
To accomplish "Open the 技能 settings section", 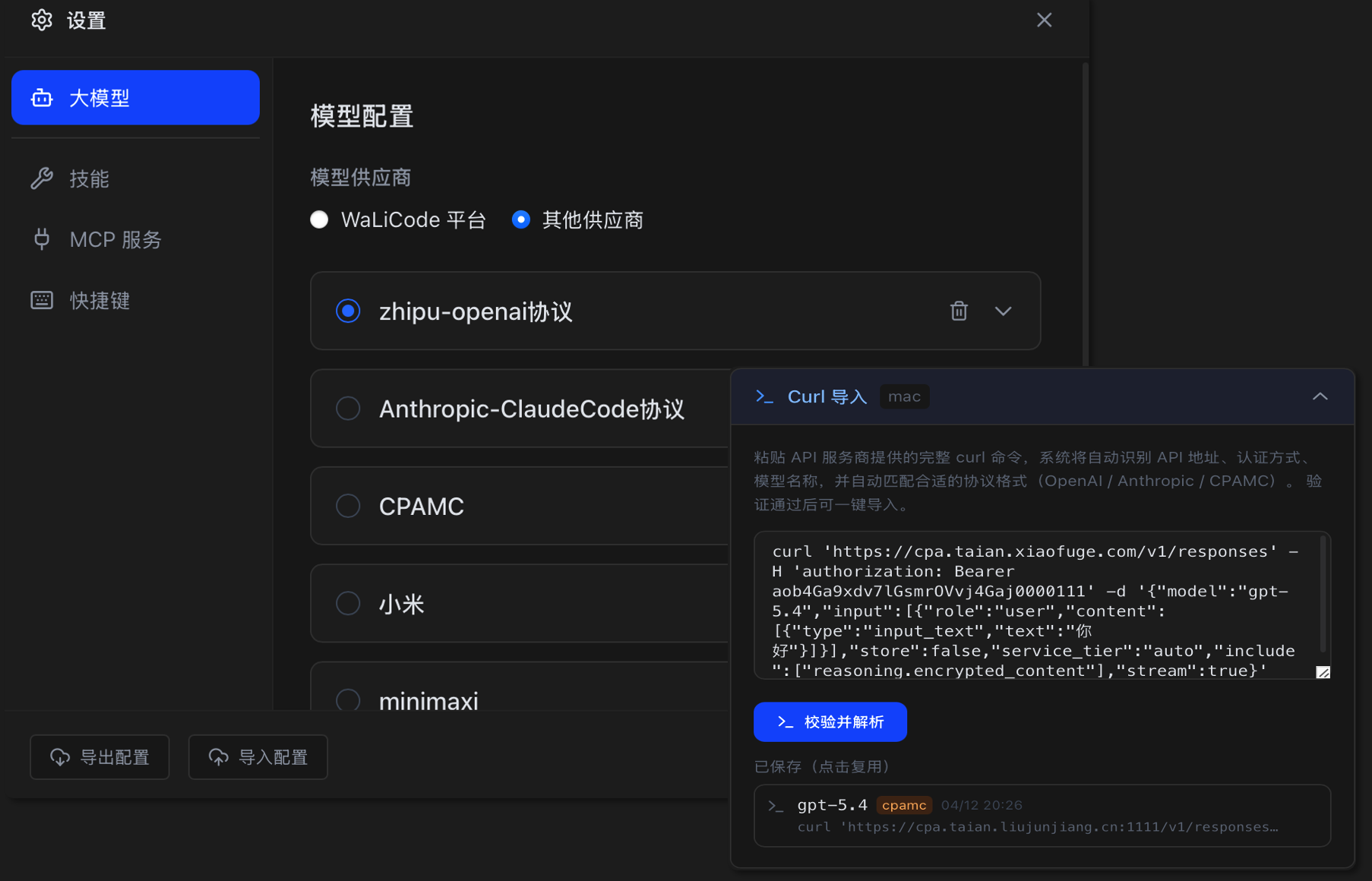I will tap(90, 178).
